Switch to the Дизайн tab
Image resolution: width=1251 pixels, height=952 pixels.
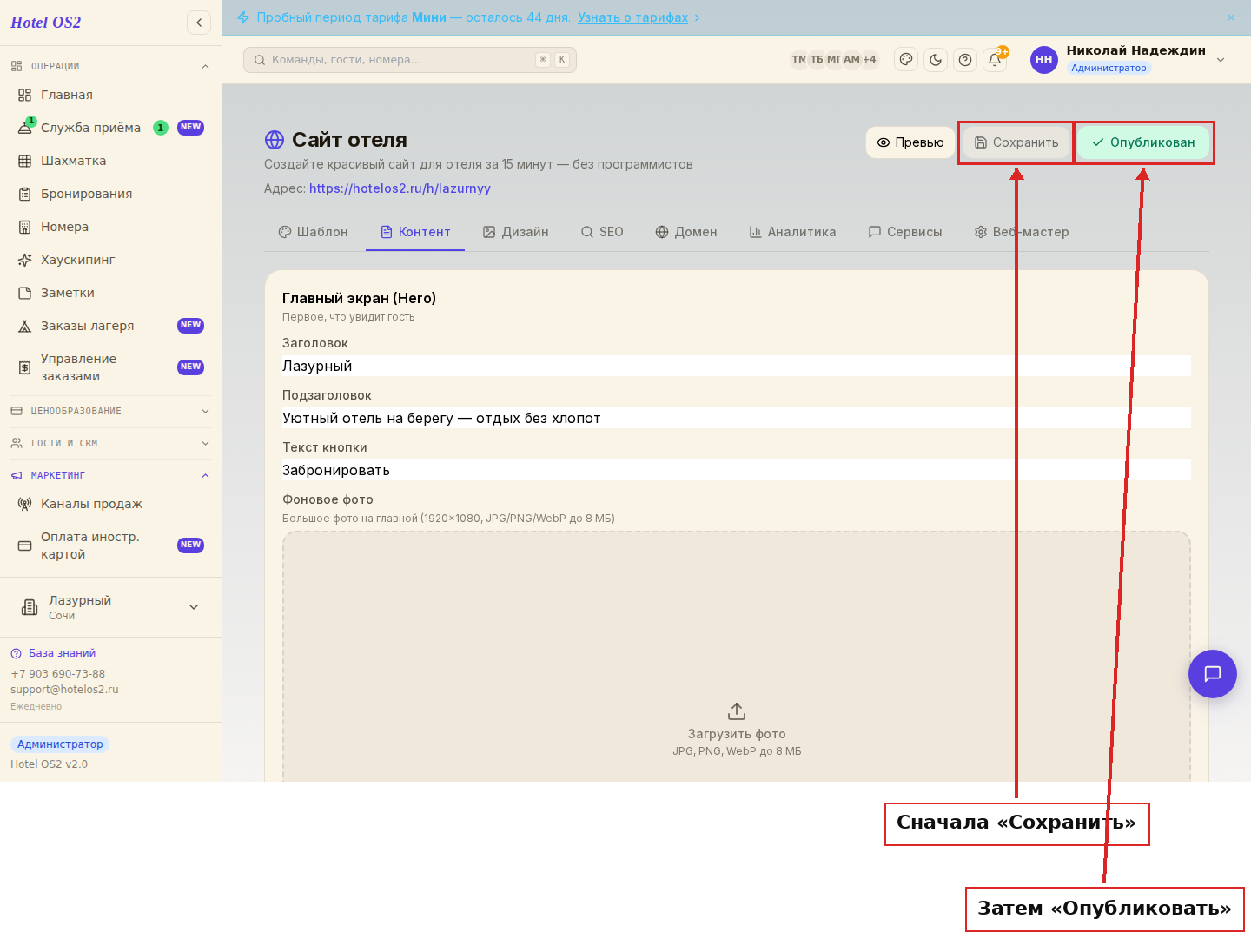point(516,232)
